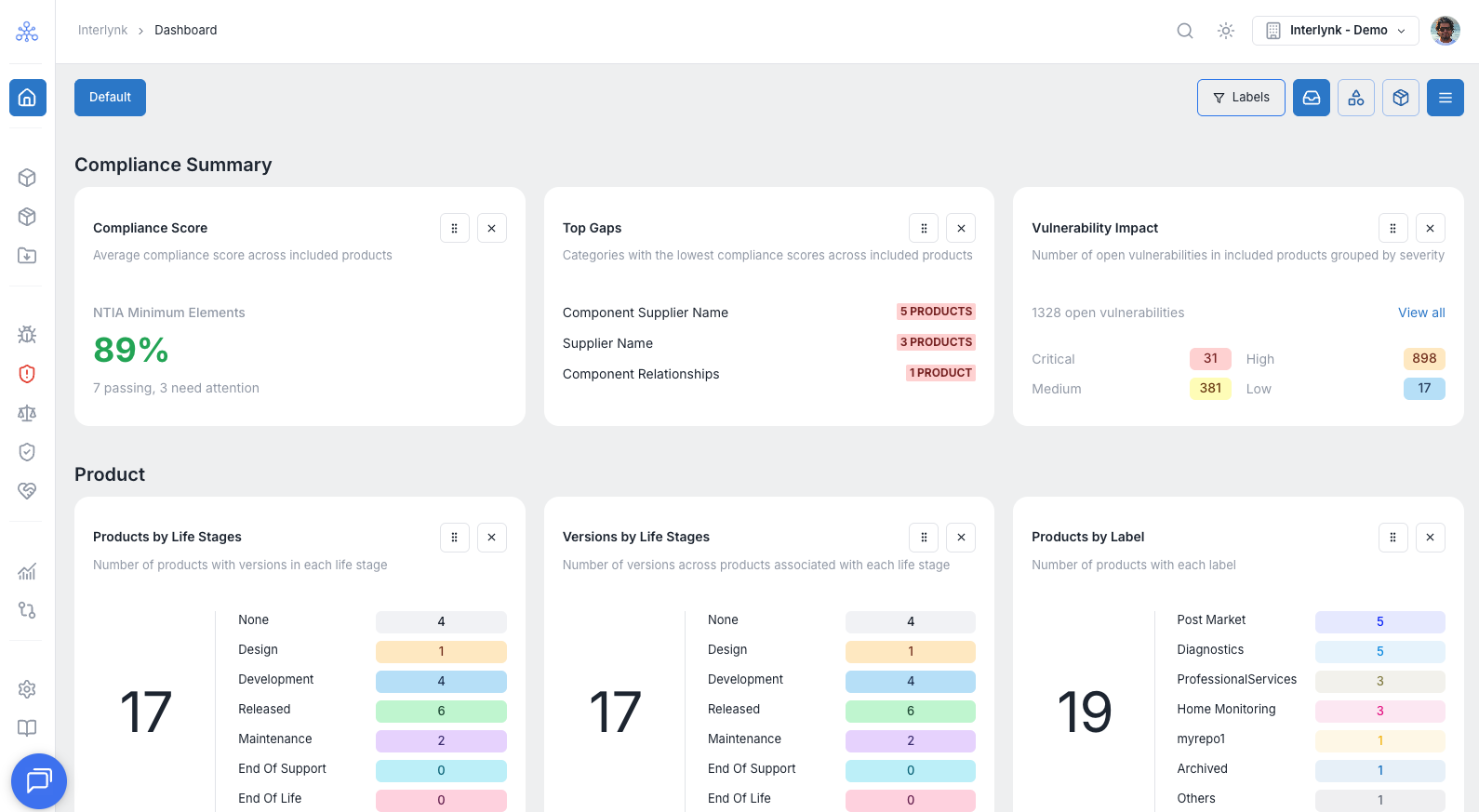The image size is (1479, 812).
Task: Open the red shield alert sidebar icon
Action: (27, 374)
